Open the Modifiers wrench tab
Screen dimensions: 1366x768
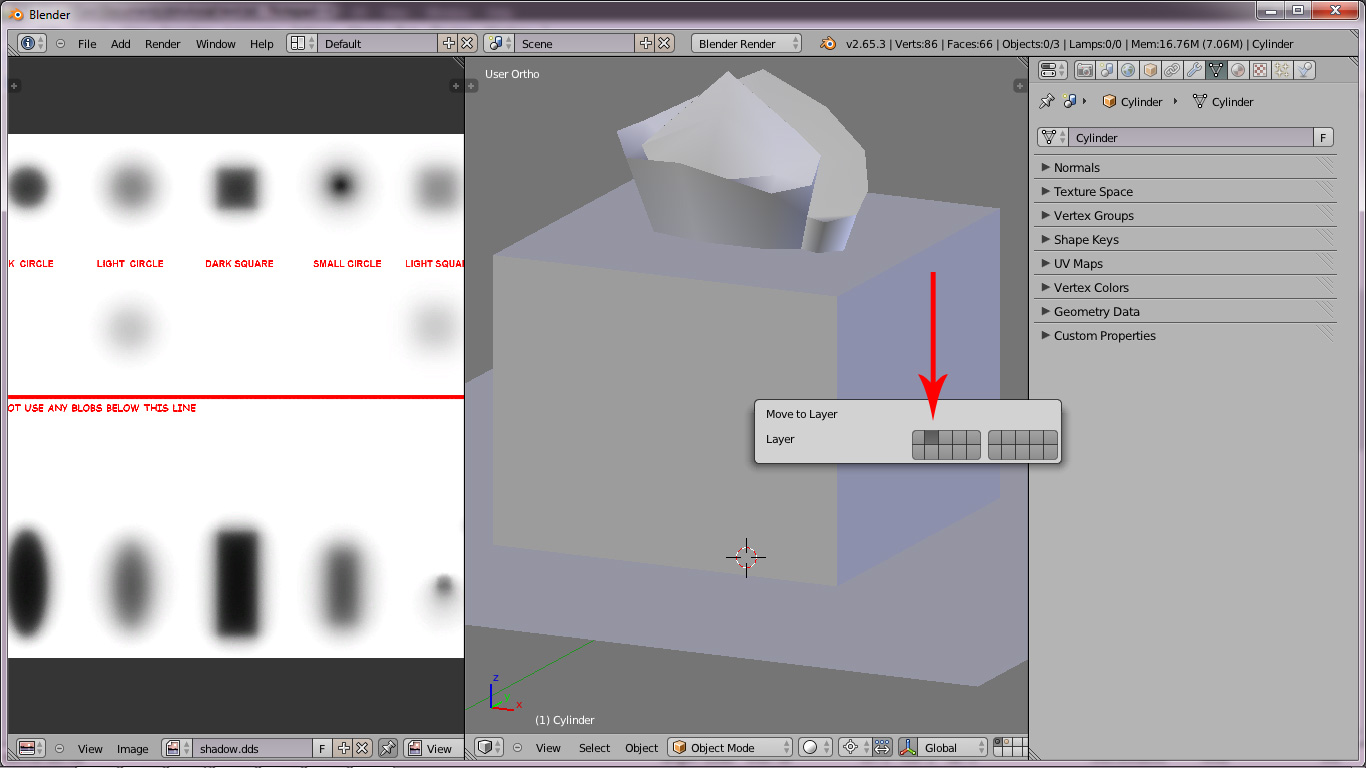coord(1194,70)
